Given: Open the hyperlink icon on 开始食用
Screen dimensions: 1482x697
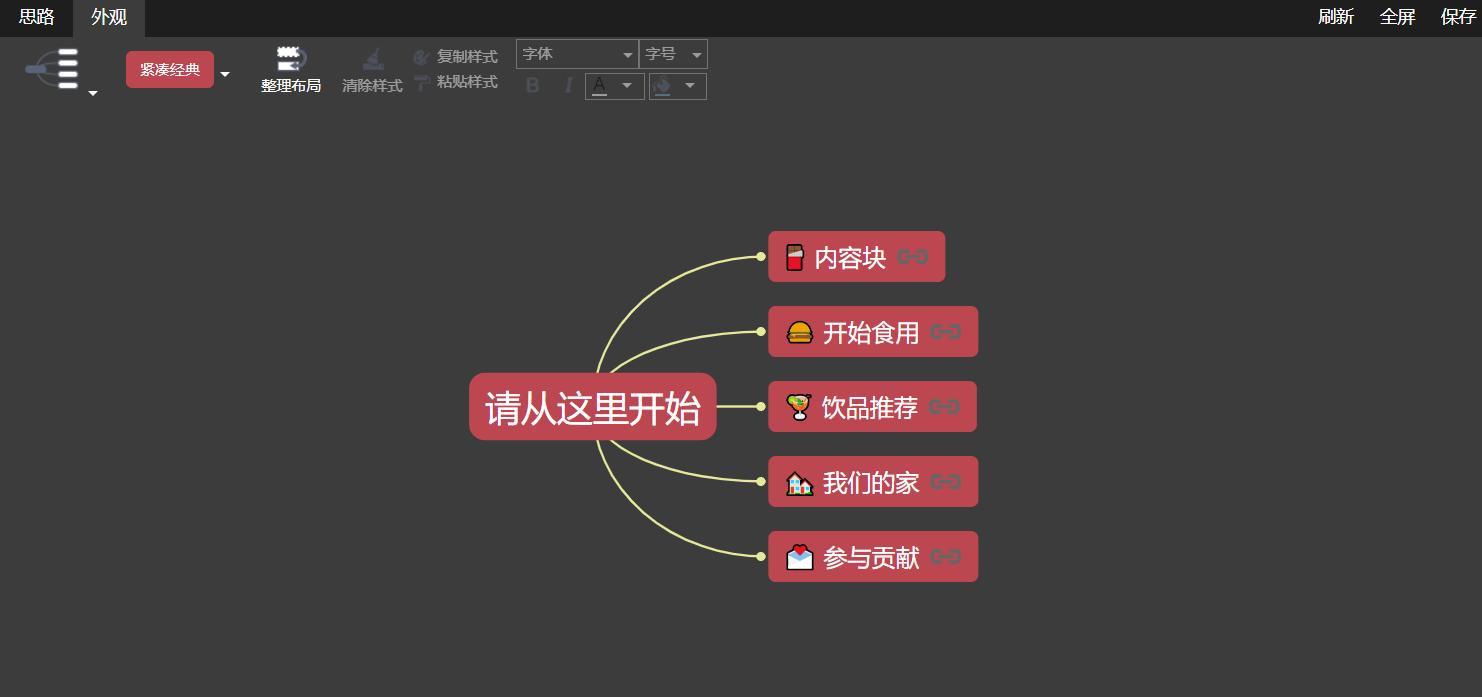Looking at the screenshot, I should (945, 332).
